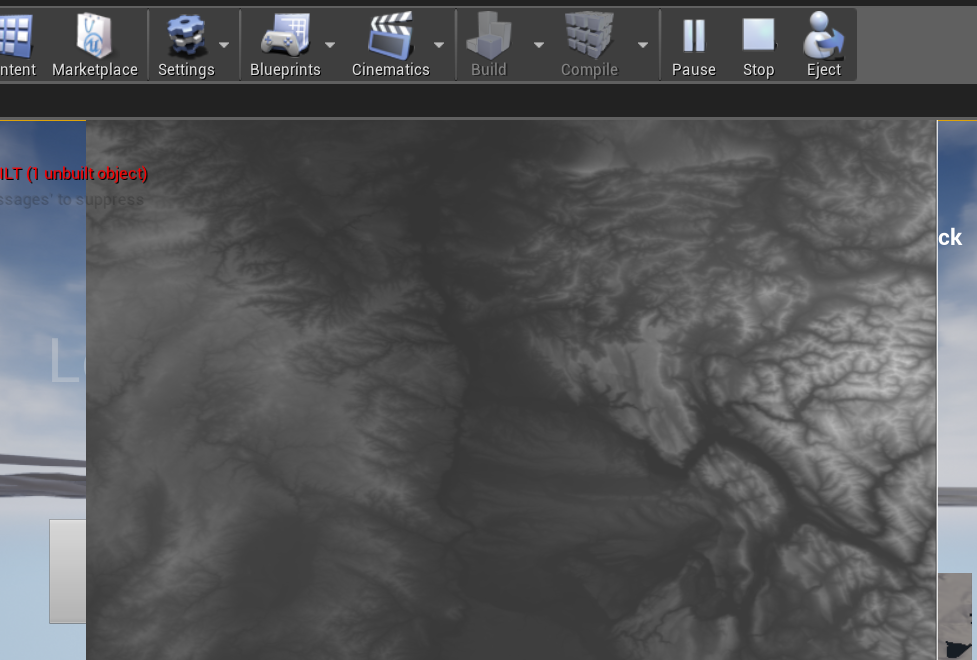Select the small terrain thumbnail at bottom right
This screenshot has width=977, height=660.
pyautogui.click(x=957, y=615)
